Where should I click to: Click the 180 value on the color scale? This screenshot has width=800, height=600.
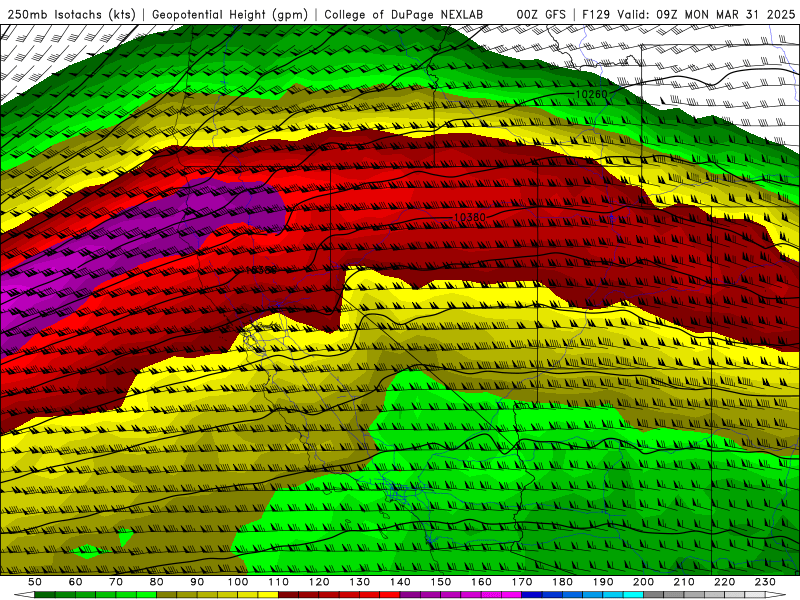pos(562,582)
